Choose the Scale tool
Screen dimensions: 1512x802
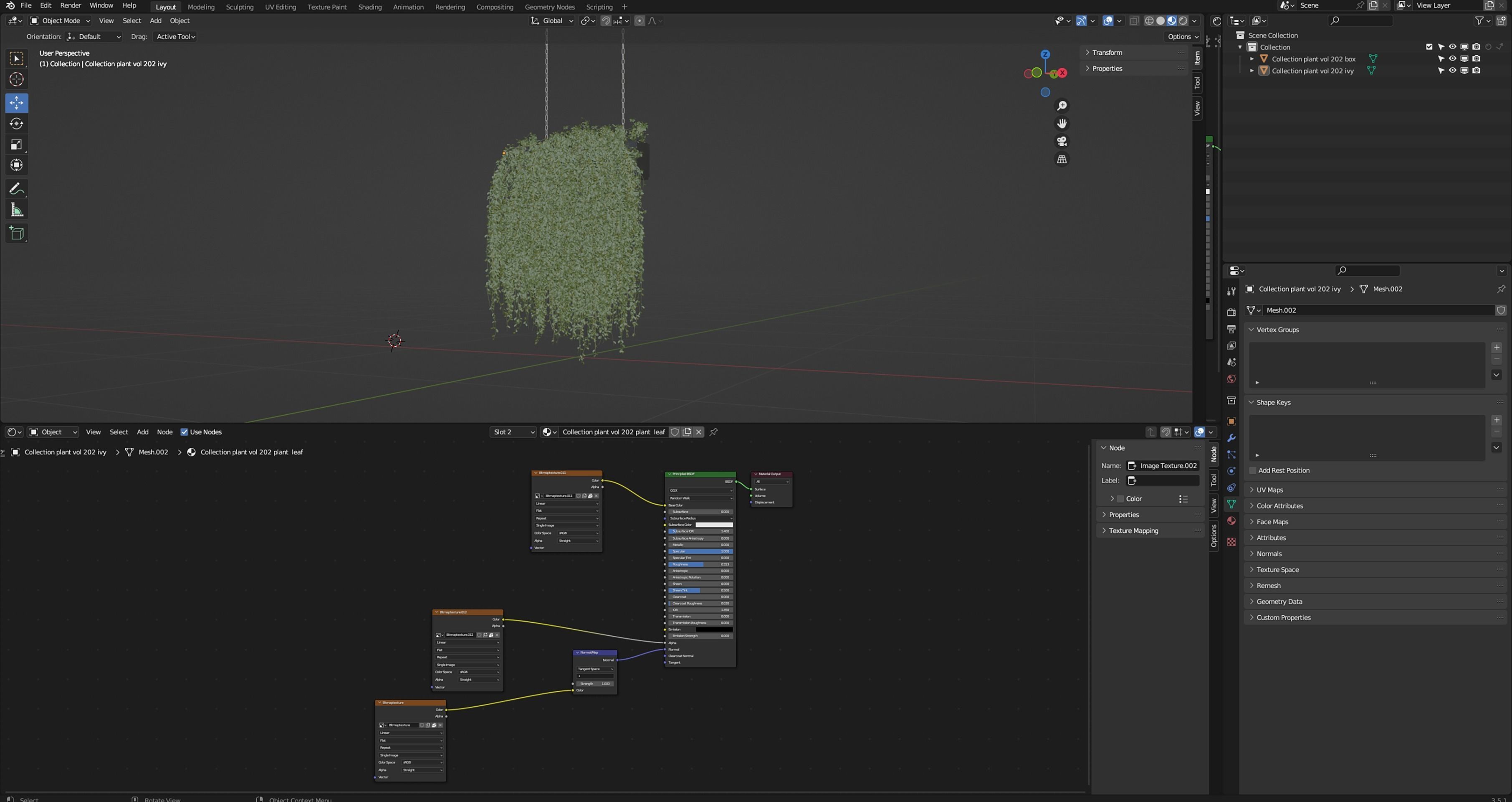coord(16,145)
